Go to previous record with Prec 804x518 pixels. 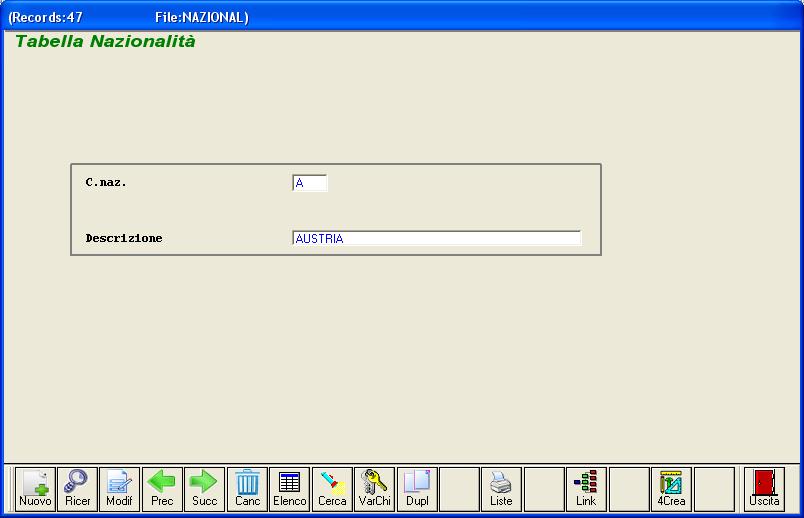pos(162,489)
